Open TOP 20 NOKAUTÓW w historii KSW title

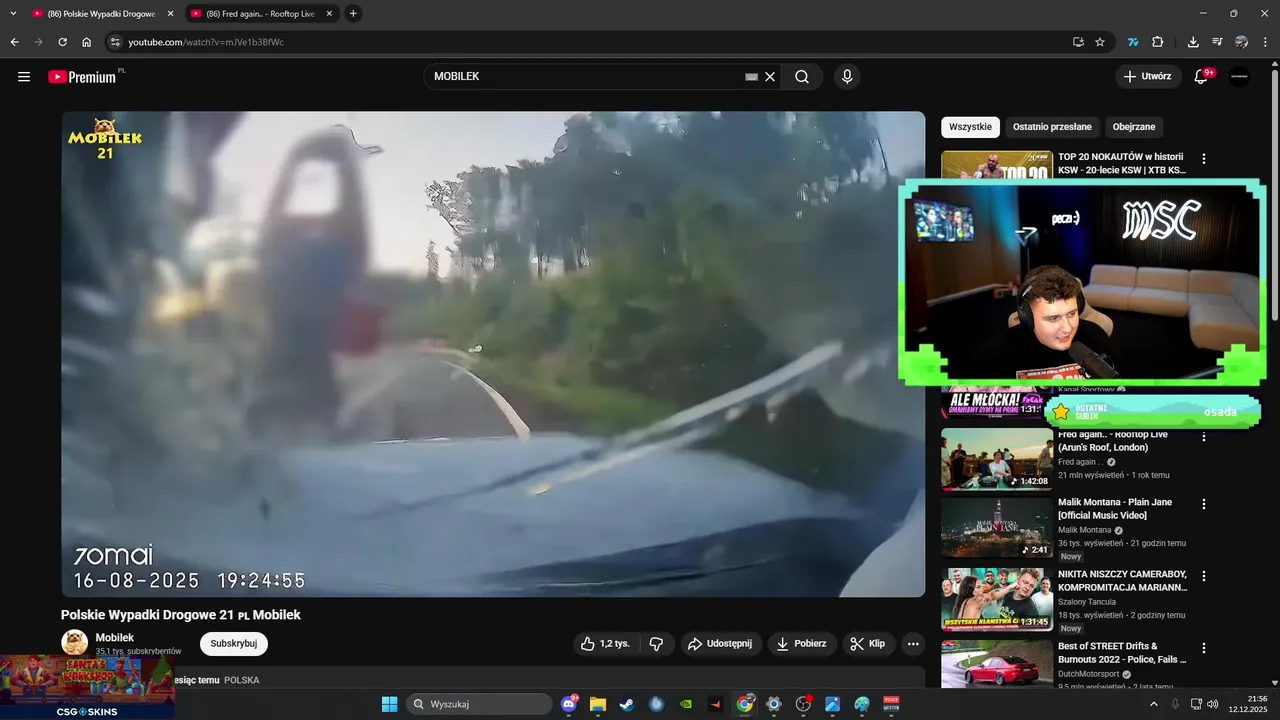coord(1122,164)
